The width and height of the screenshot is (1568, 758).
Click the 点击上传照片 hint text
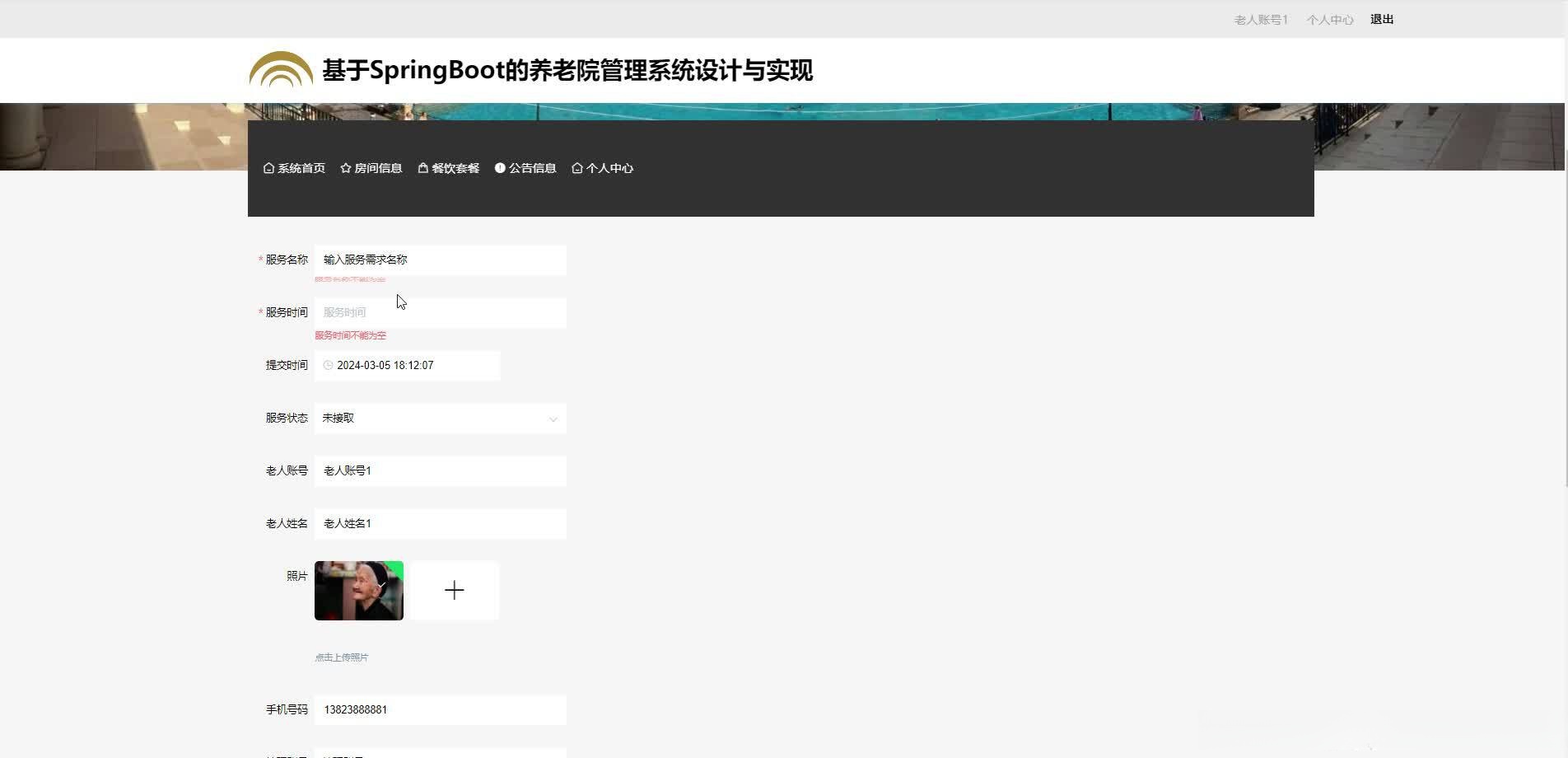click(342, 657)
